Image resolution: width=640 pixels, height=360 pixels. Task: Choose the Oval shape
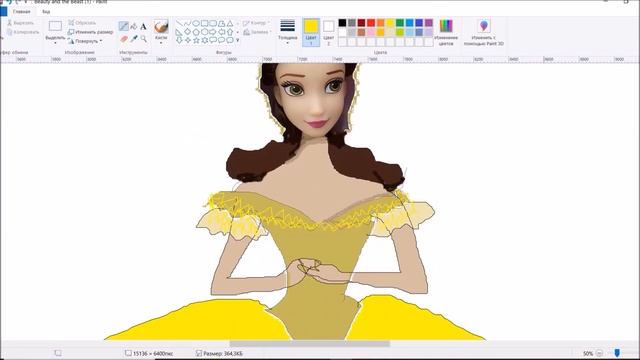pos(196,23)
